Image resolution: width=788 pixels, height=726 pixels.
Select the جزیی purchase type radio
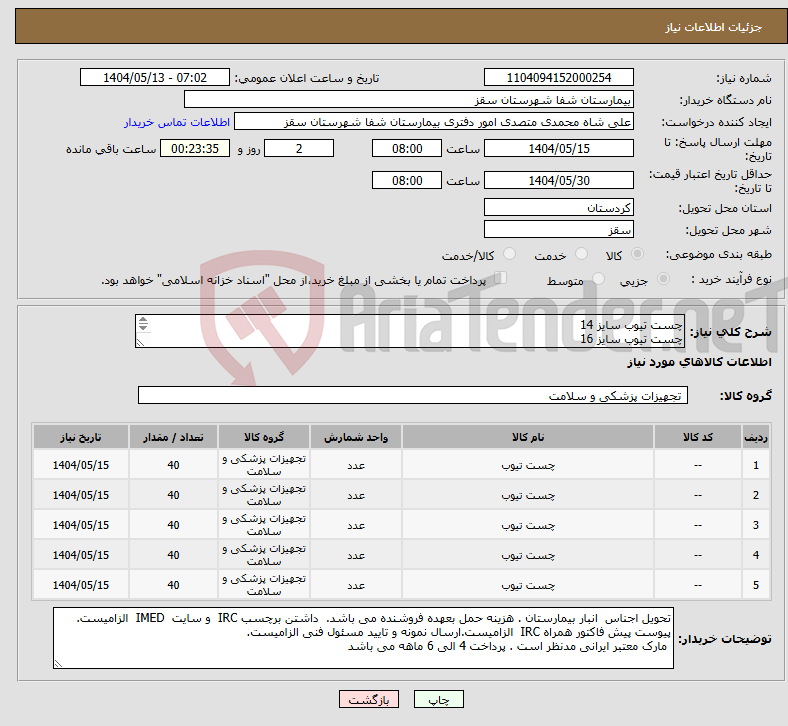(x=663, y=279)
